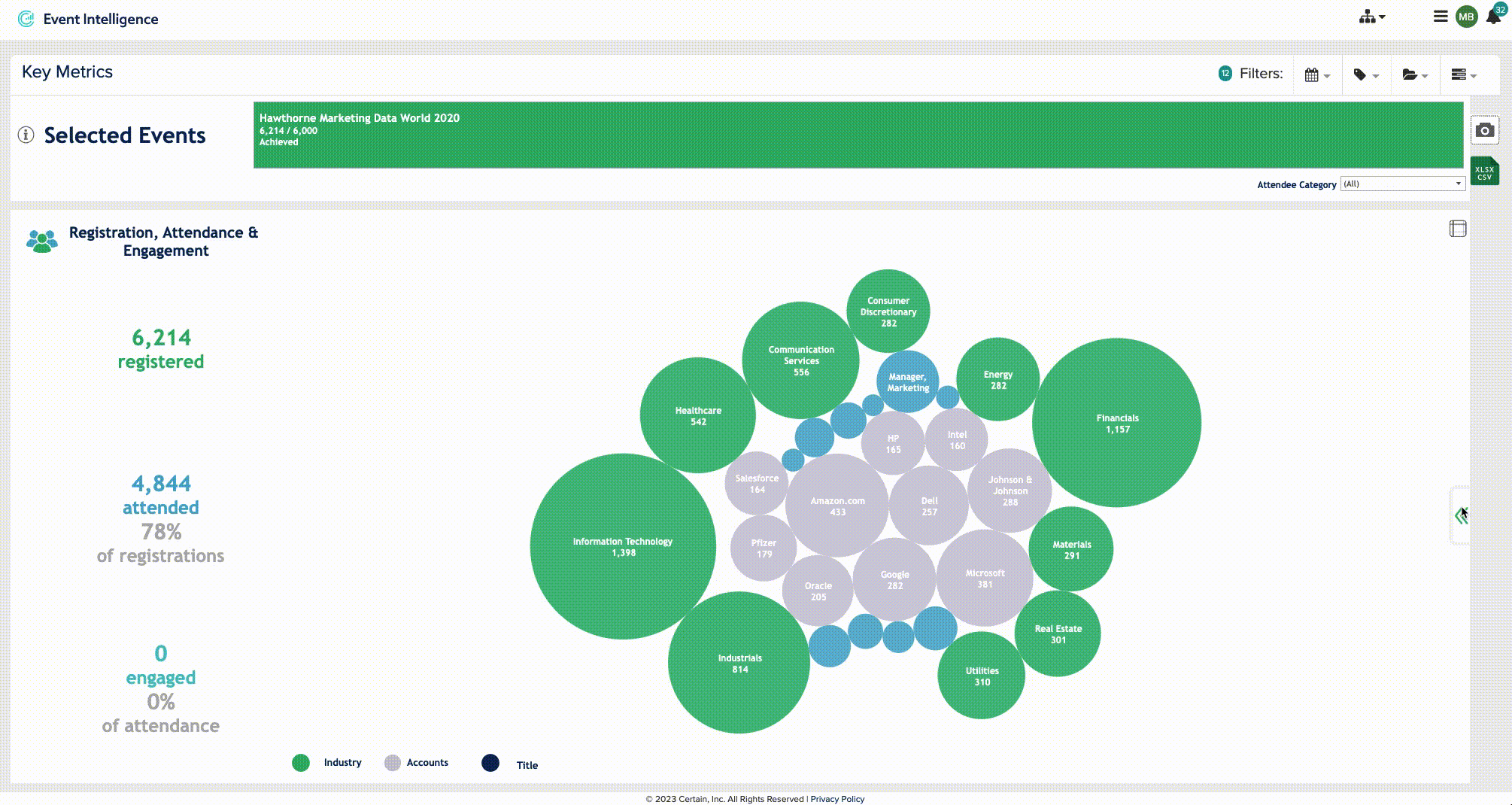1512x805 pixels.
Task: Click the attendees group icon
Action: [x=42, y=241]
